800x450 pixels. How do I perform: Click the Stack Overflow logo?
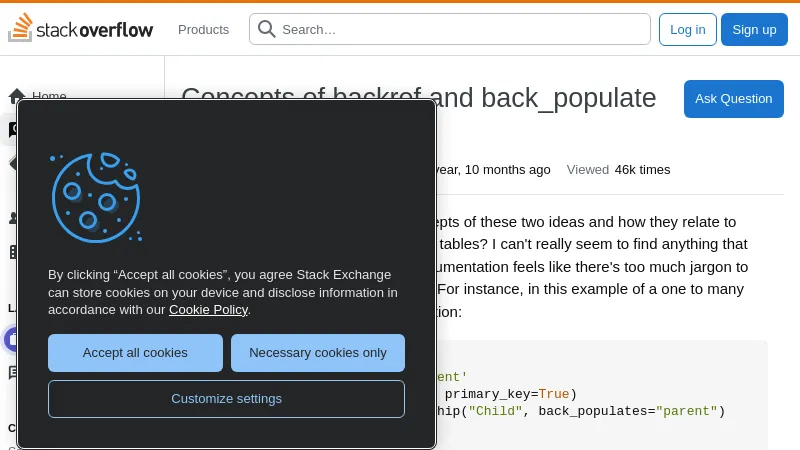pyautogui.click(x=81, y=29)
